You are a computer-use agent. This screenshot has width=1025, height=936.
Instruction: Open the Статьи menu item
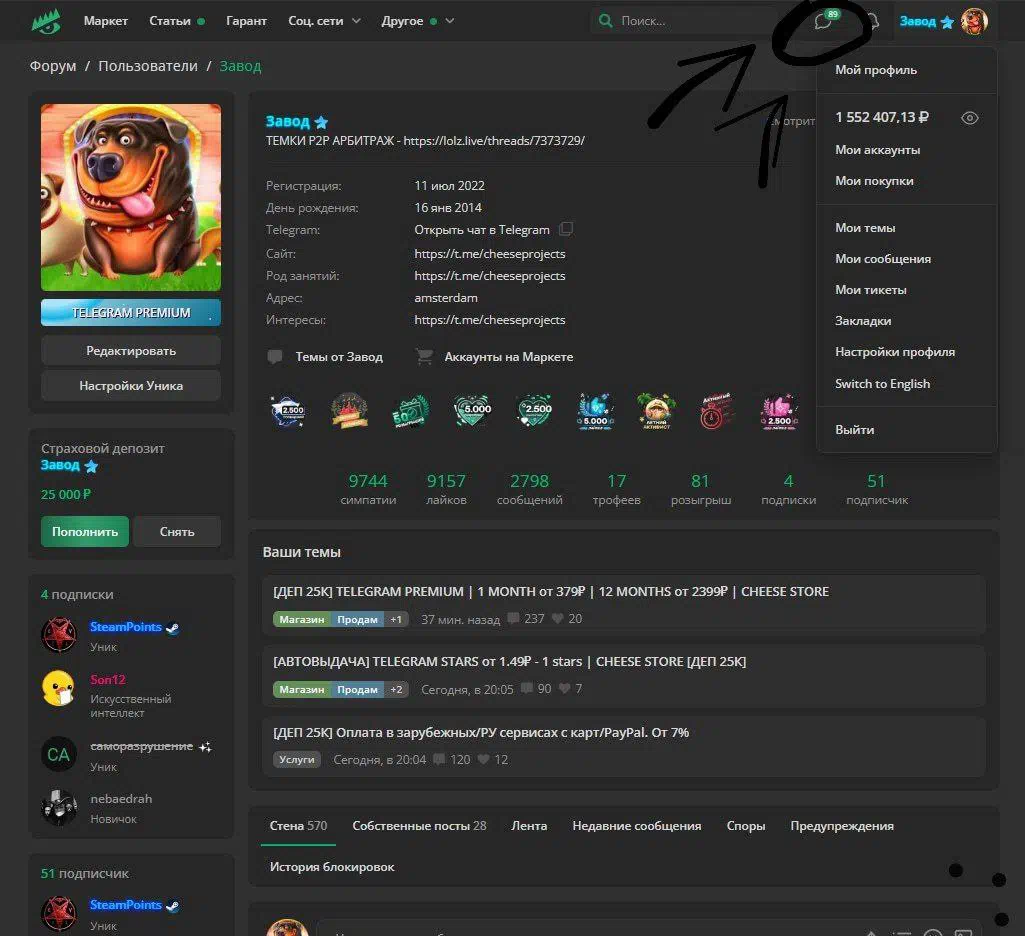170,21
